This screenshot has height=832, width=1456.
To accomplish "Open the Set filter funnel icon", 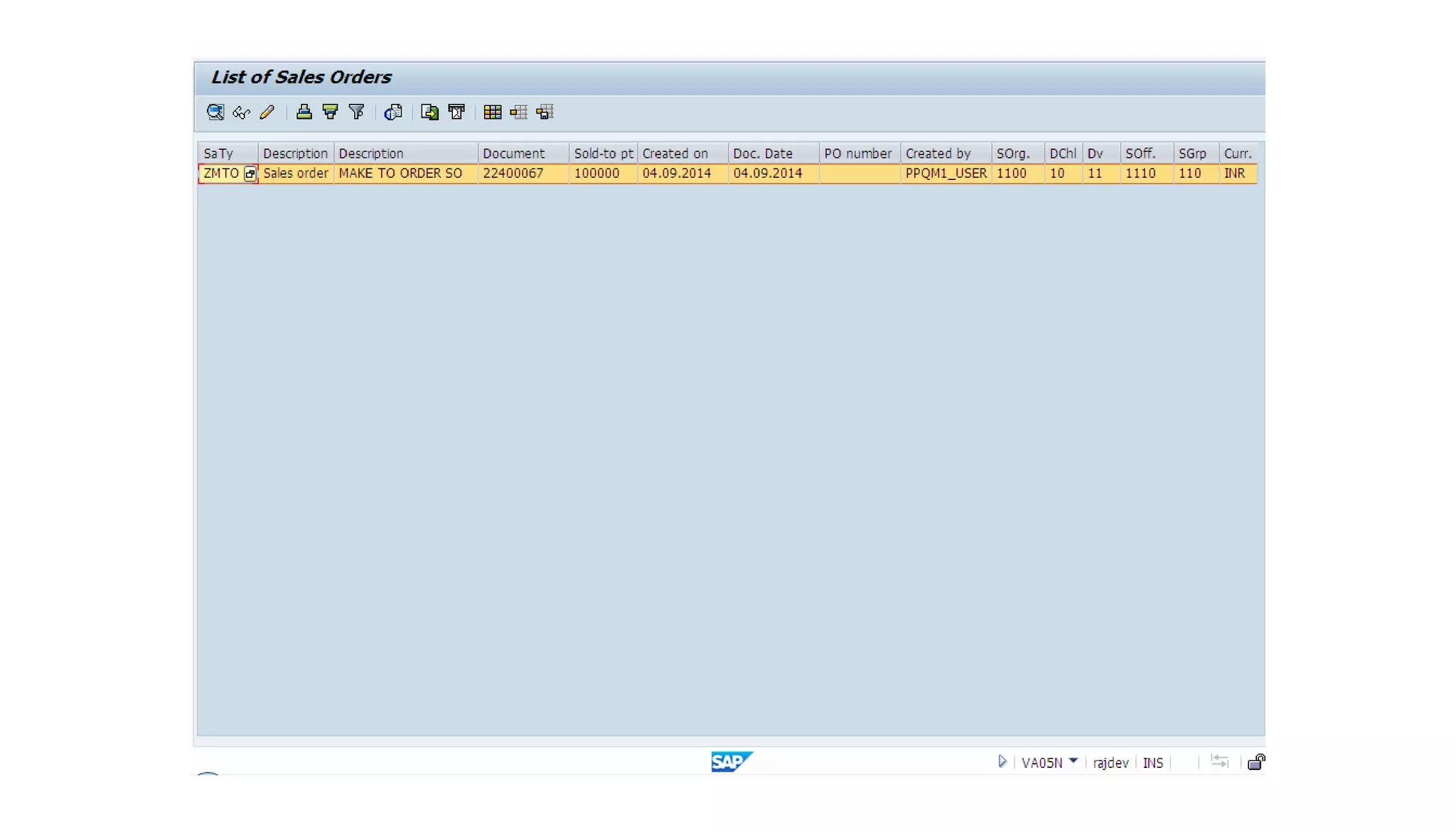I will pyautogui.click(x=357, y=112).
